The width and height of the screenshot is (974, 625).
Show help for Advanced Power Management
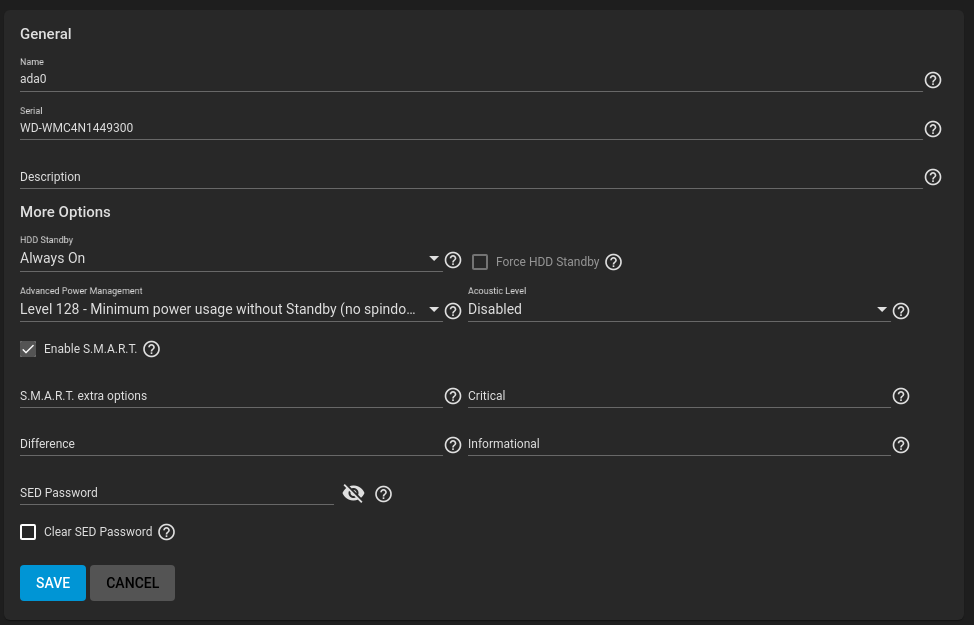point(453,311)
